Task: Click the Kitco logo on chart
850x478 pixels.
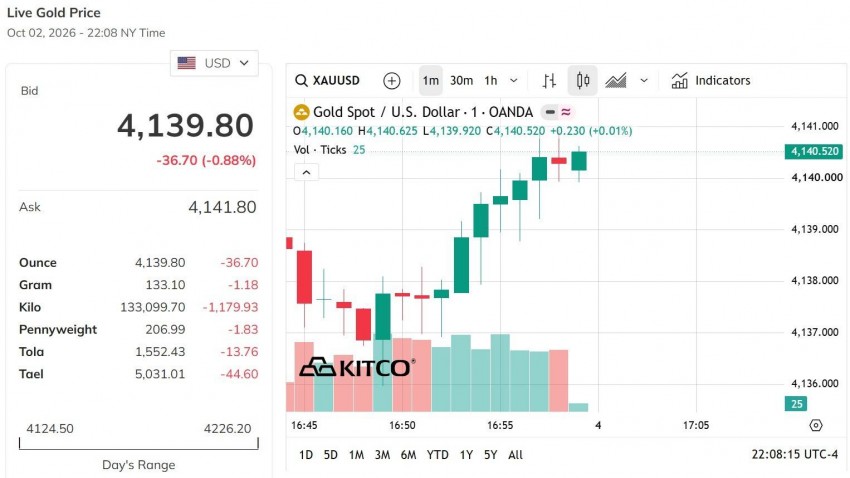Action: pyautogui.click(x=358, y=368)
